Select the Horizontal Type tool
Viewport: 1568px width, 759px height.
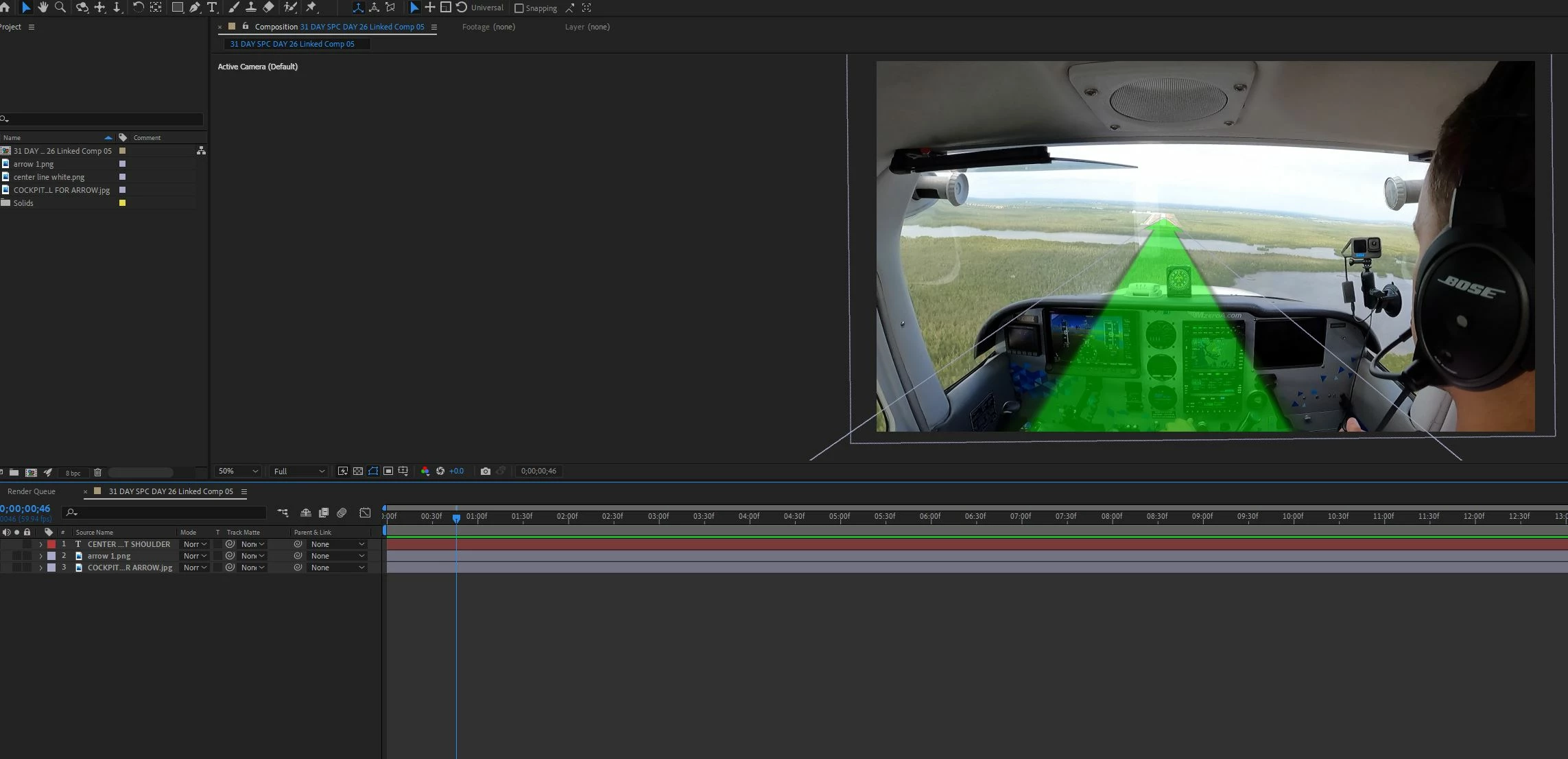point(212,8)
